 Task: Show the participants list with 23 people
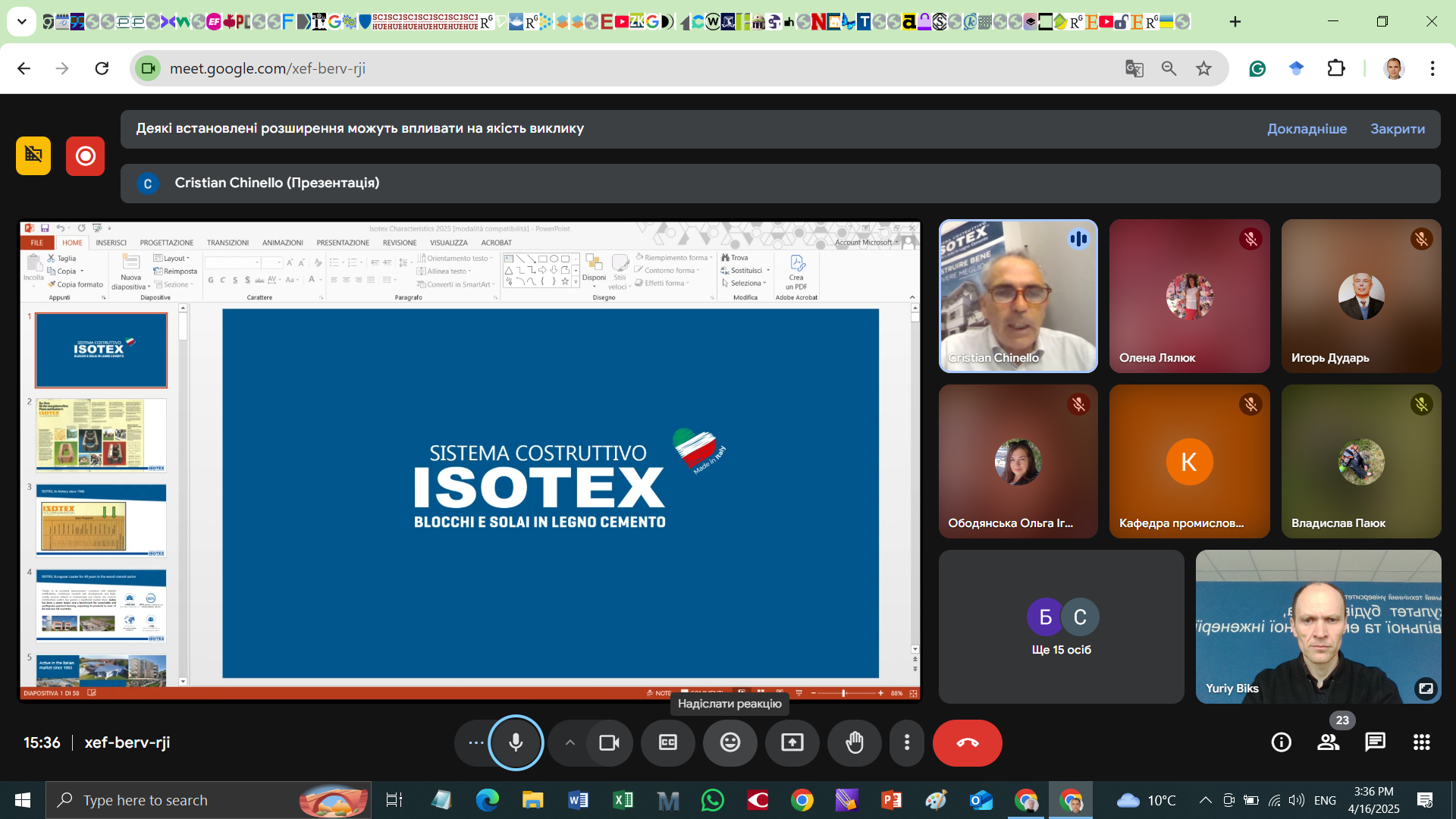1329,742
